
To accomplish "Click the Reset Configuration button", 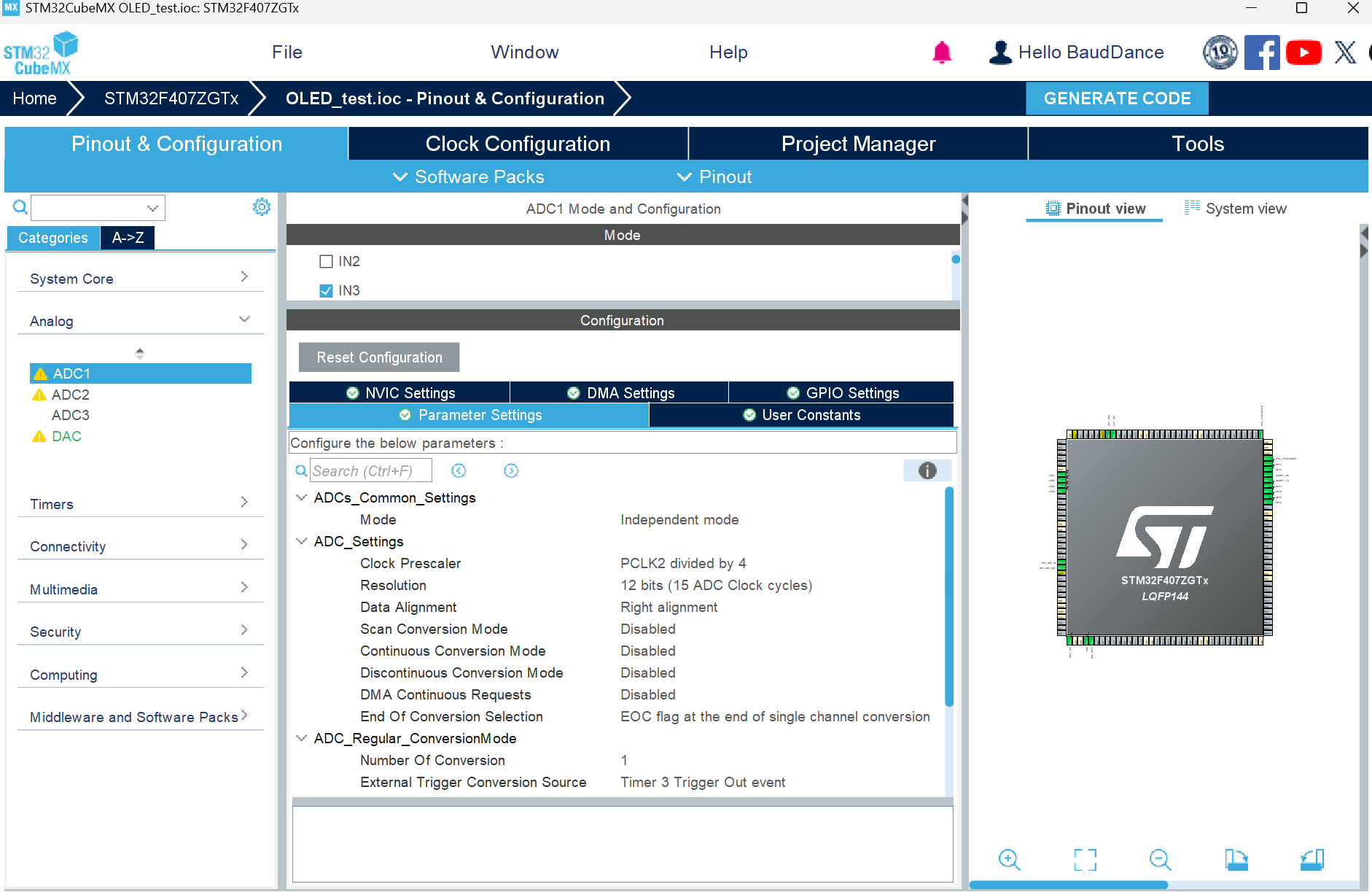I will tap(379, 357).
